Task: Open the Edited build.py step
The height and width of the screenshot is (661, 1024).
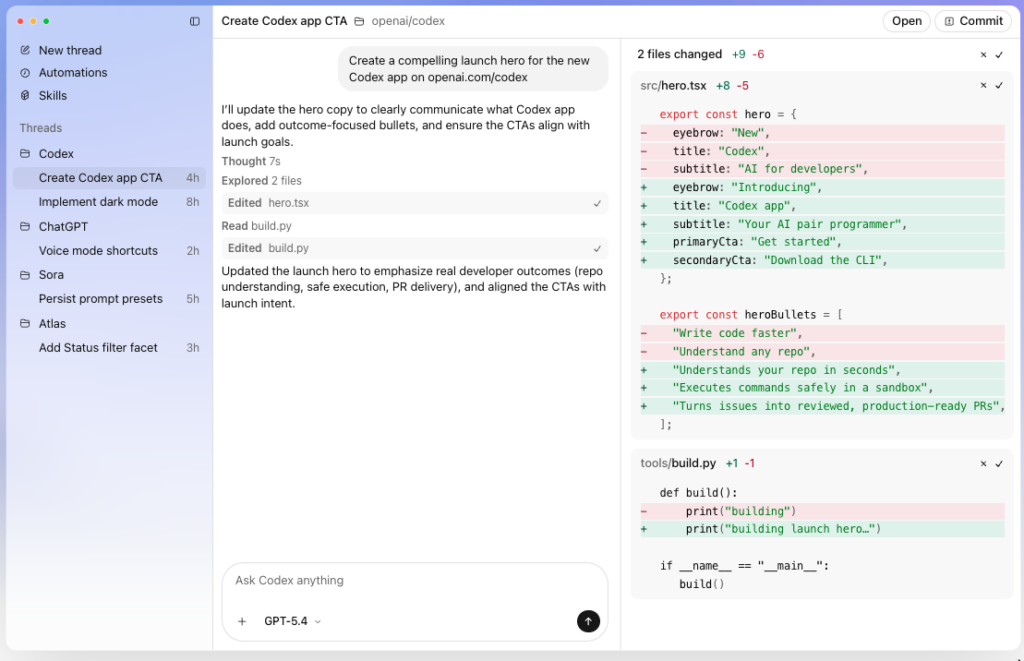Action: [415, 248]
